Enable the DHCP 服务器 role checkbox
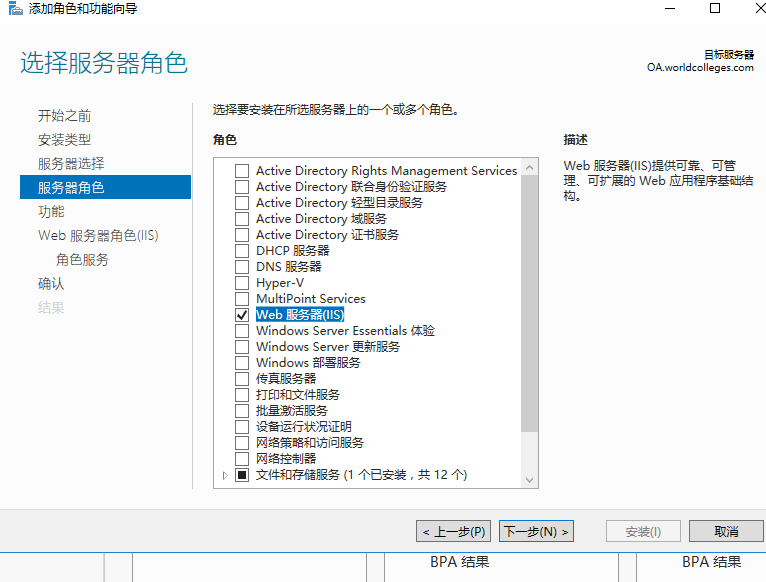The height and width of the screenshot is (582, 766). tap(242, 251)
